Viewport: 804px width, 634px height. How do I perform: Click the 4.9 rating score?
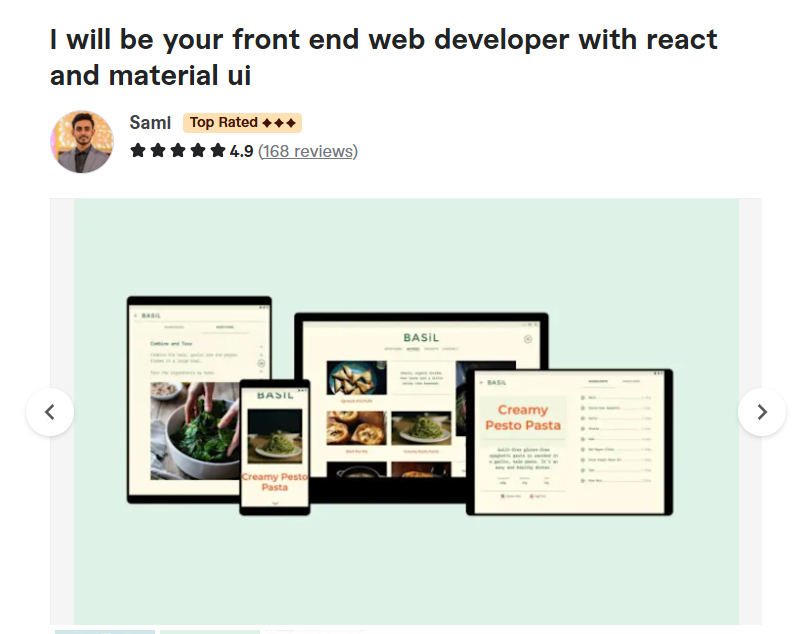242,151
